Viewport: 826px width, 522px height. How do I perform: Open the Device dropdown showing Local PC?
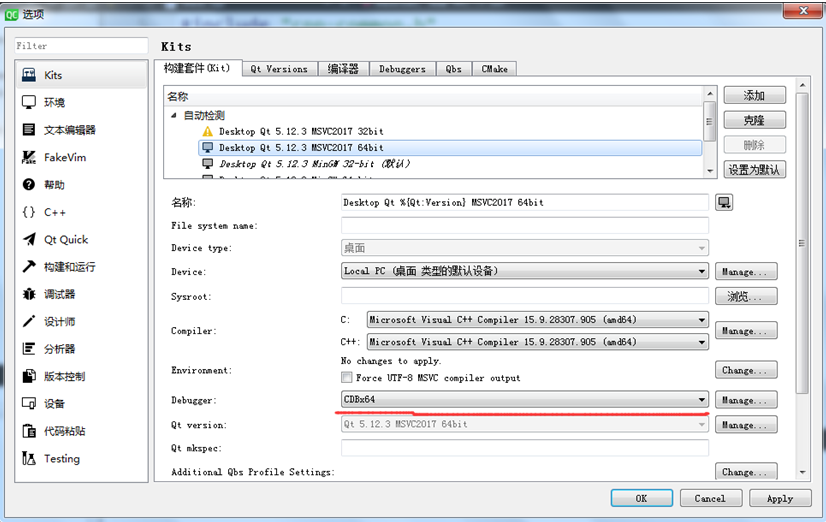pyautogui.click(x=525, y=271)
